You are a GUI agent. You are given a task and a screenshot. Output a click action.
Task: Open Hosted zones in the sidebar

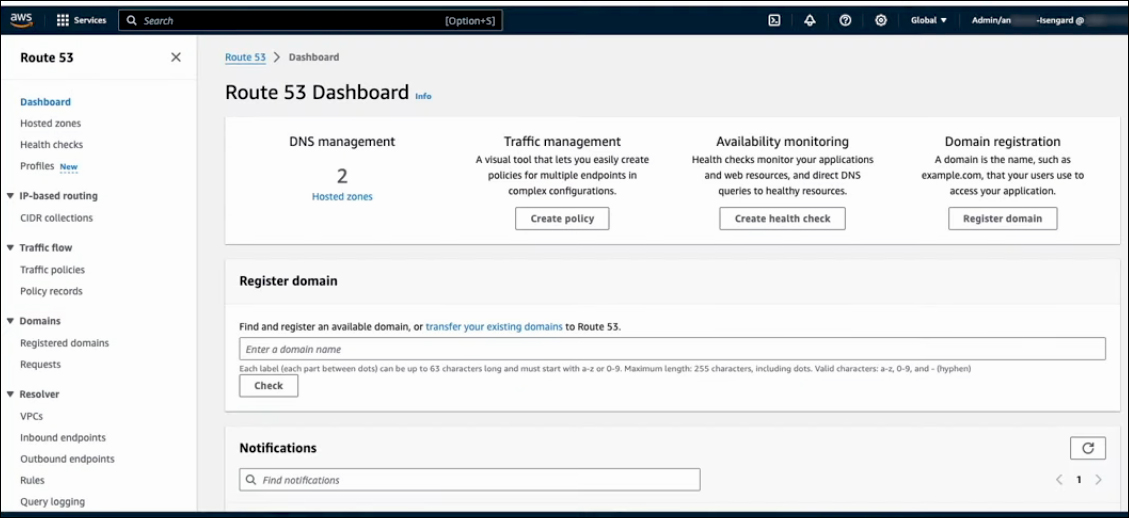[50, 124]
